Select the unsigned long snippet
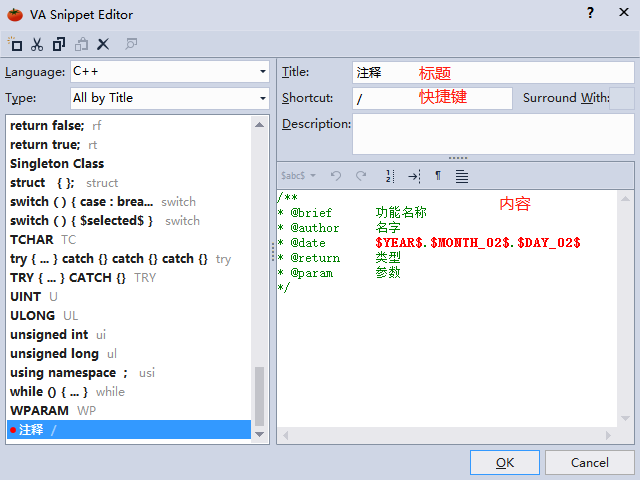640x480 pixels. pos(129,353)
